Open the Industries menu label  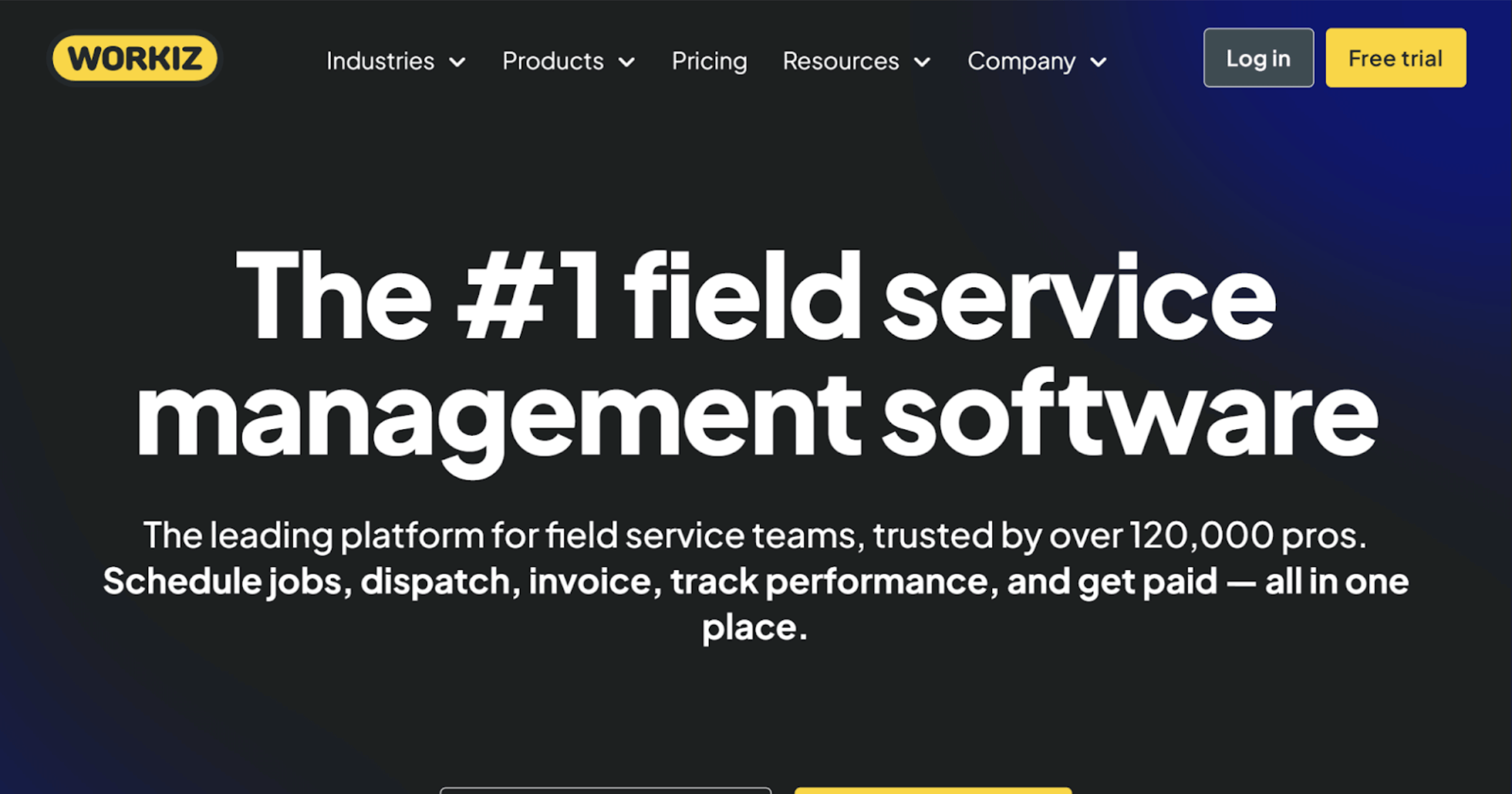click(380, 61)
